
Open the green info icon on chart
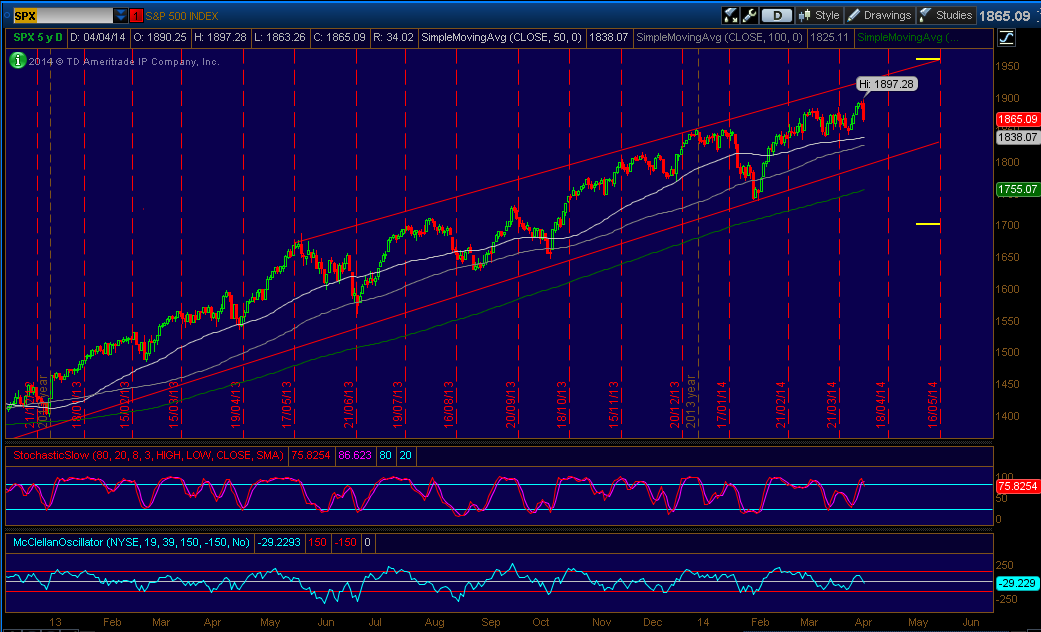(16, 62)
